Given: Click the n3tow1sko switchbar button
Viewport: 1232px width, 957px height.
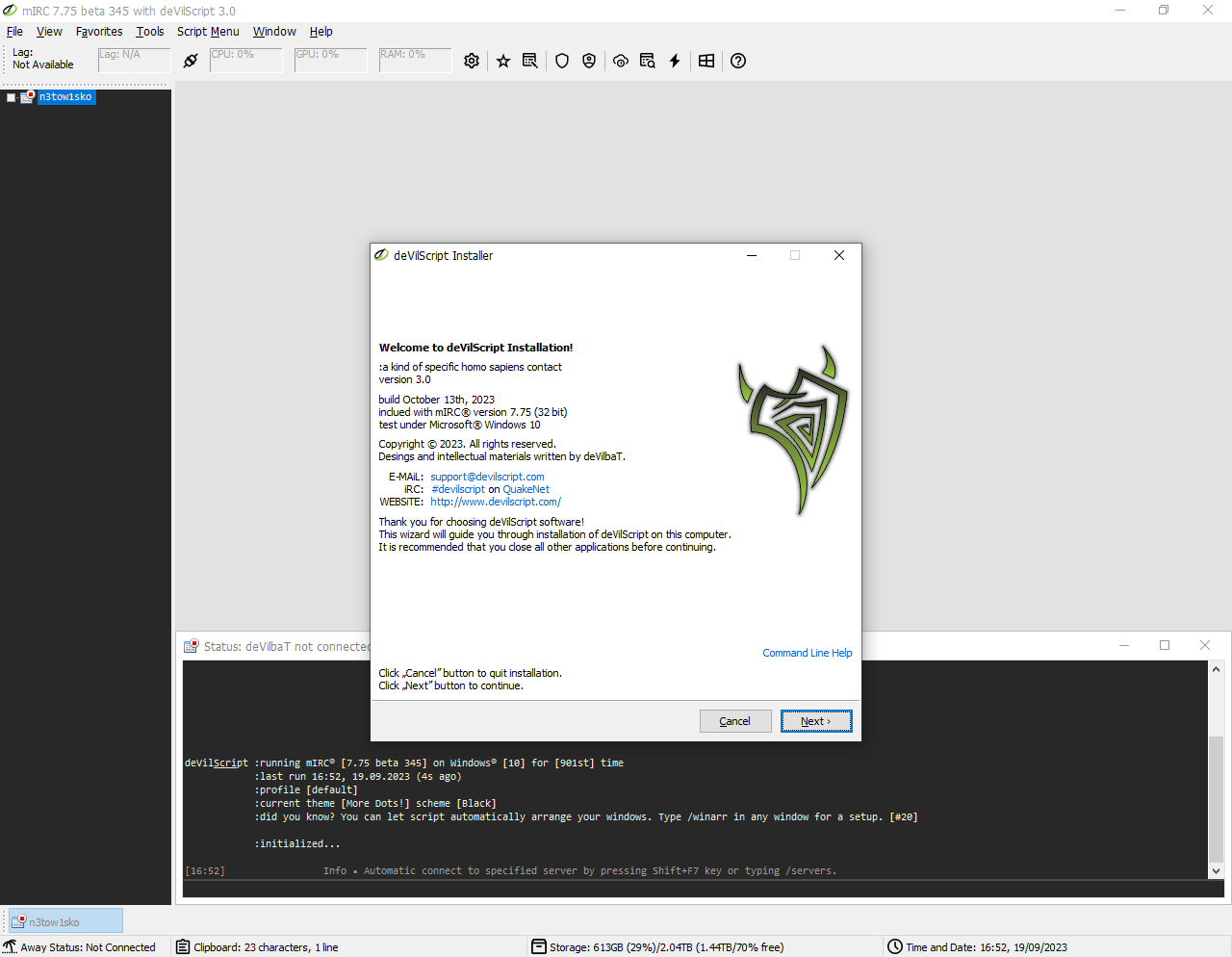Looking at the screenshot, I should tap(65, 921).
